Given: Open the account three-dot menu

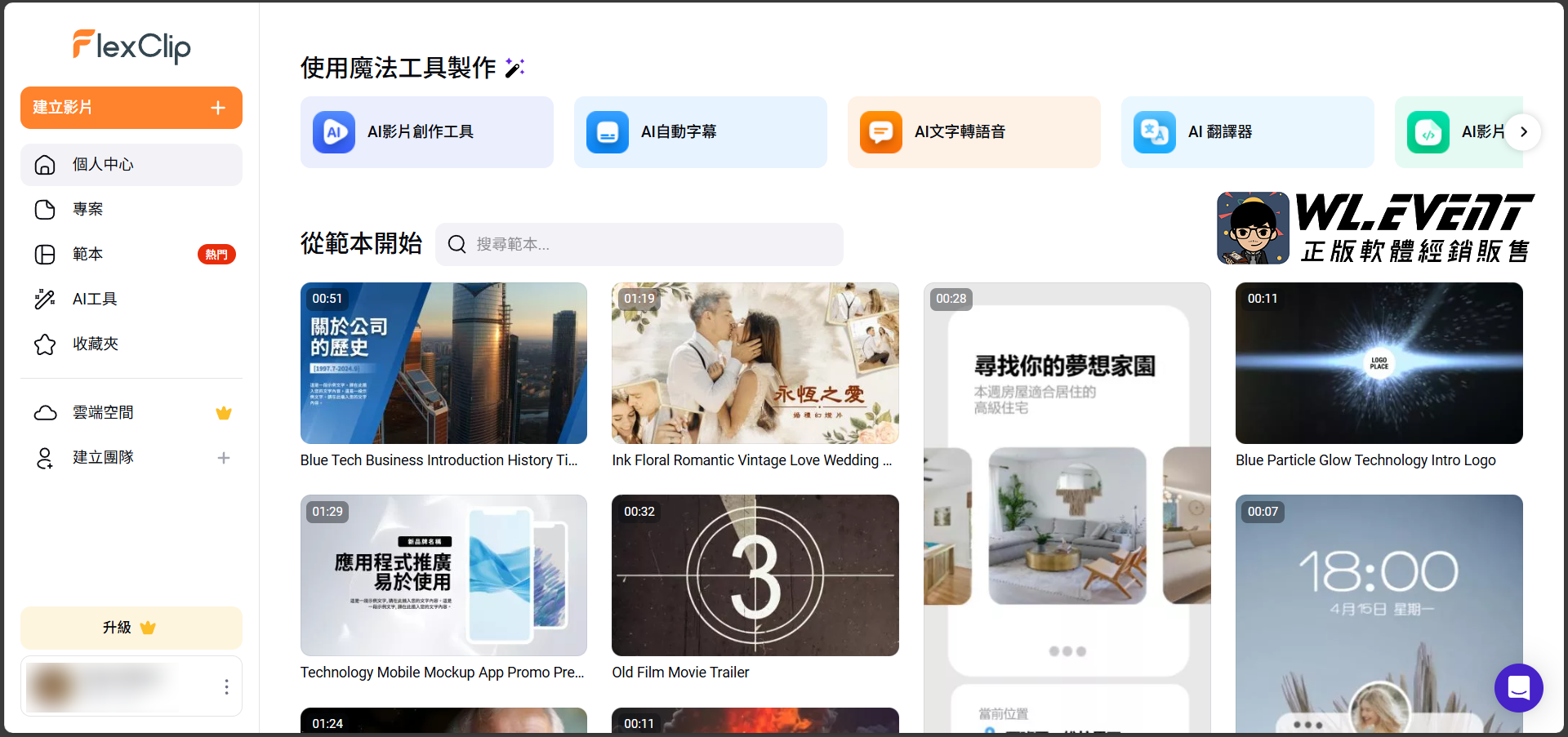Looking at the screenshot, I should 226,687.
